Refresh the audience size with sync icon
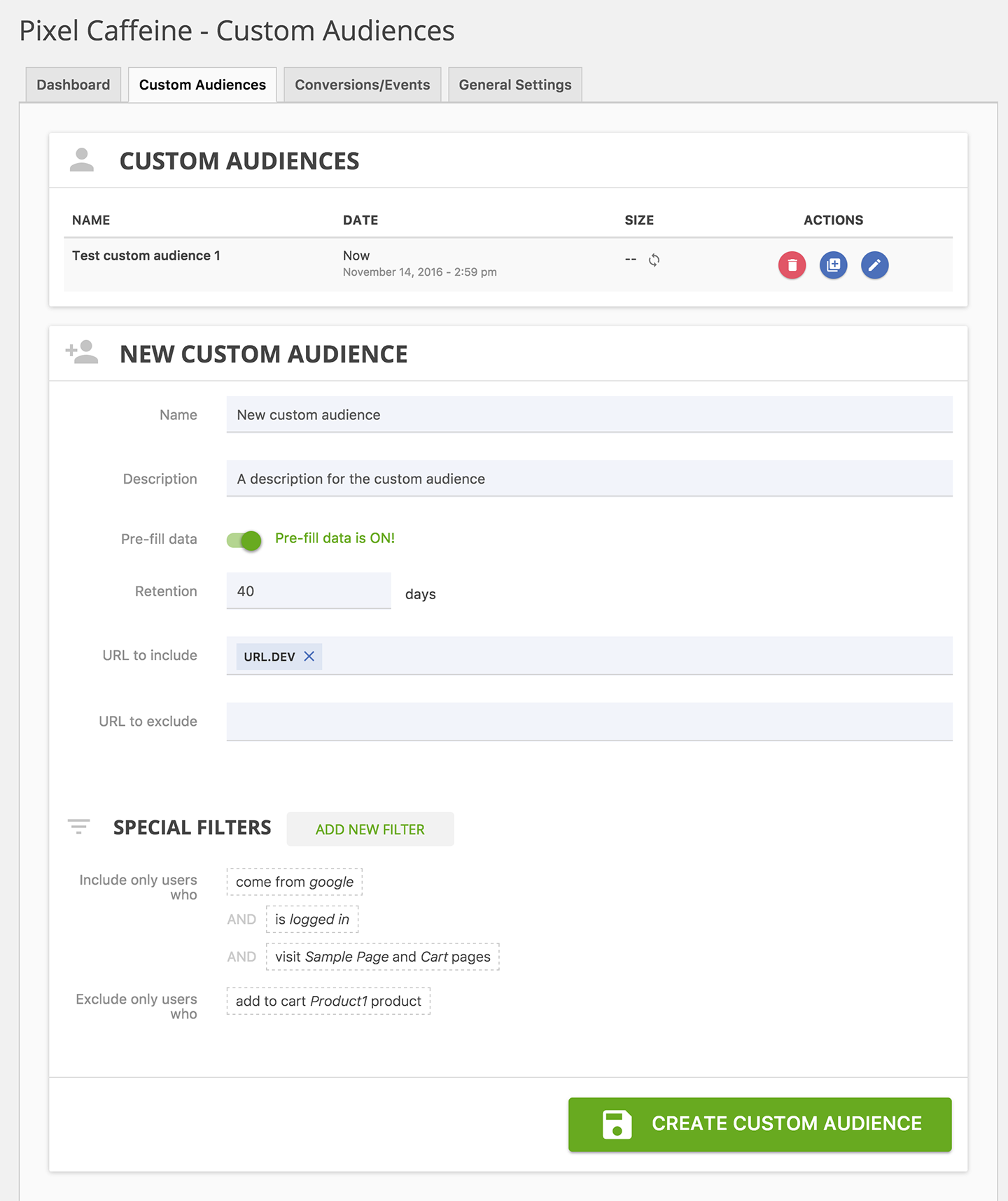This screenshot has width=1008, height=1201. pyautogui.click(x=654, y=260)
